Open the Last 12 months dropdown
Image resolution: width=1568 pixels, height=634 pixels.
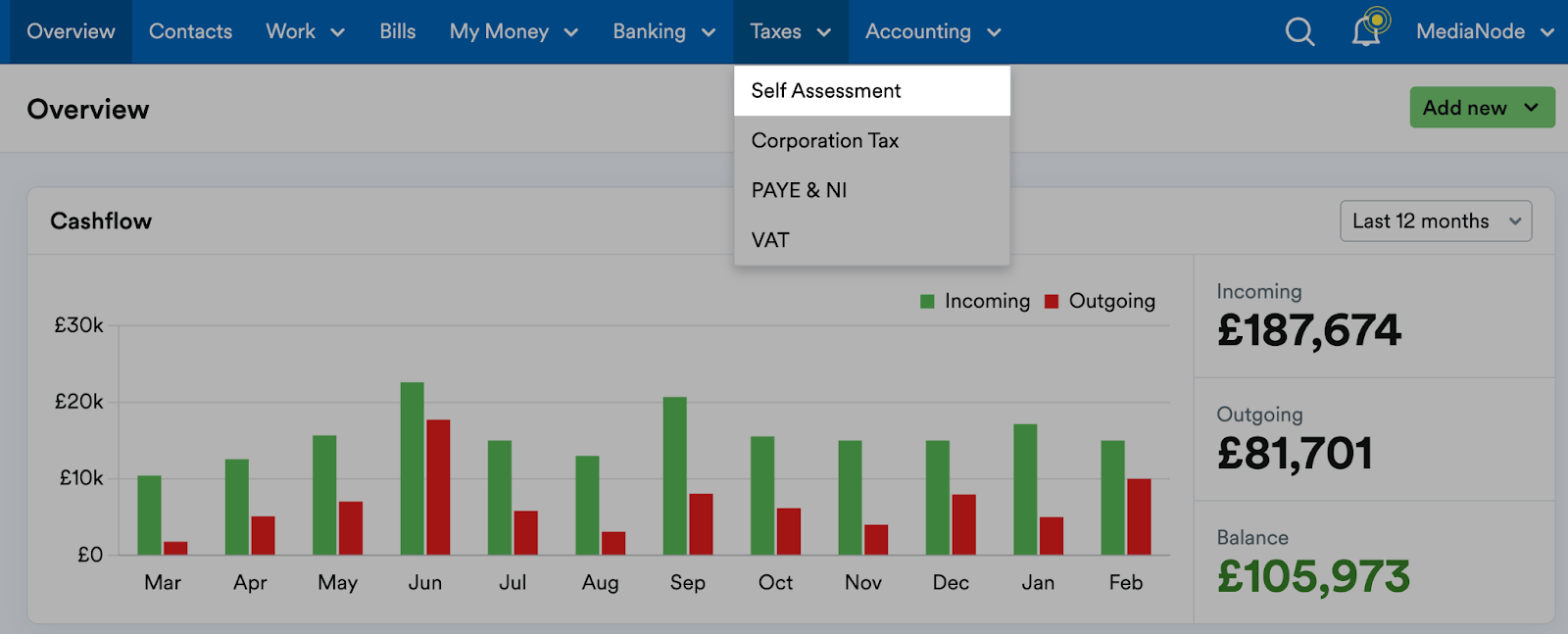point(1436,221)
